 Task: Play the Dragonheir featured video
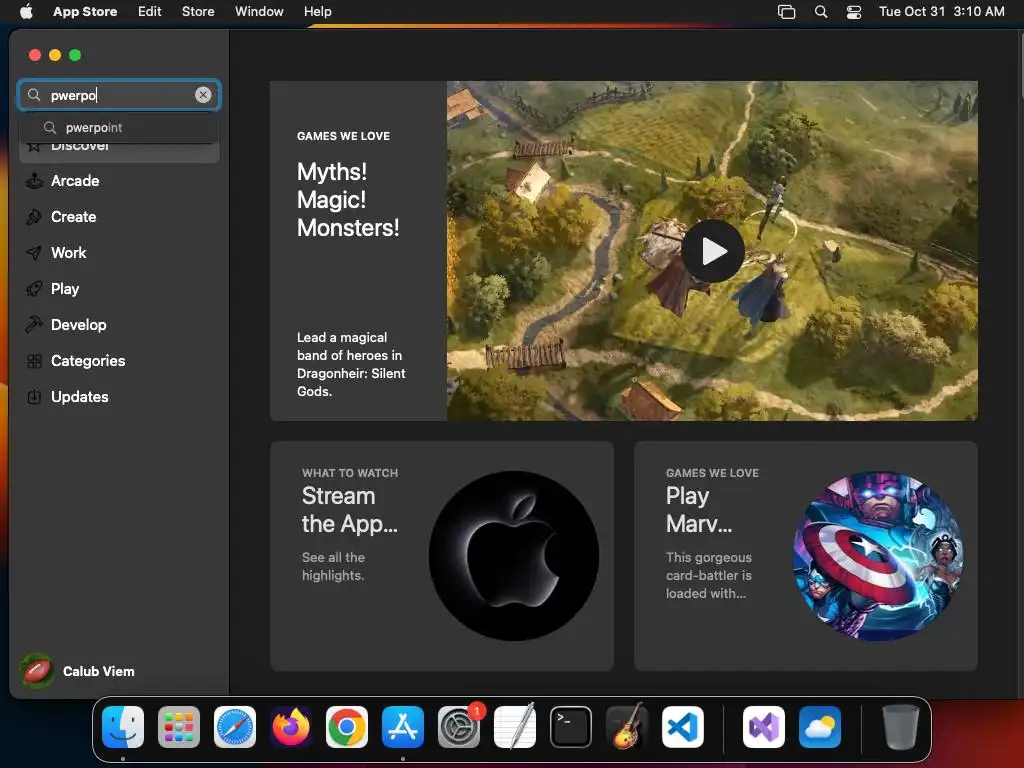click(x=713, y=251)
